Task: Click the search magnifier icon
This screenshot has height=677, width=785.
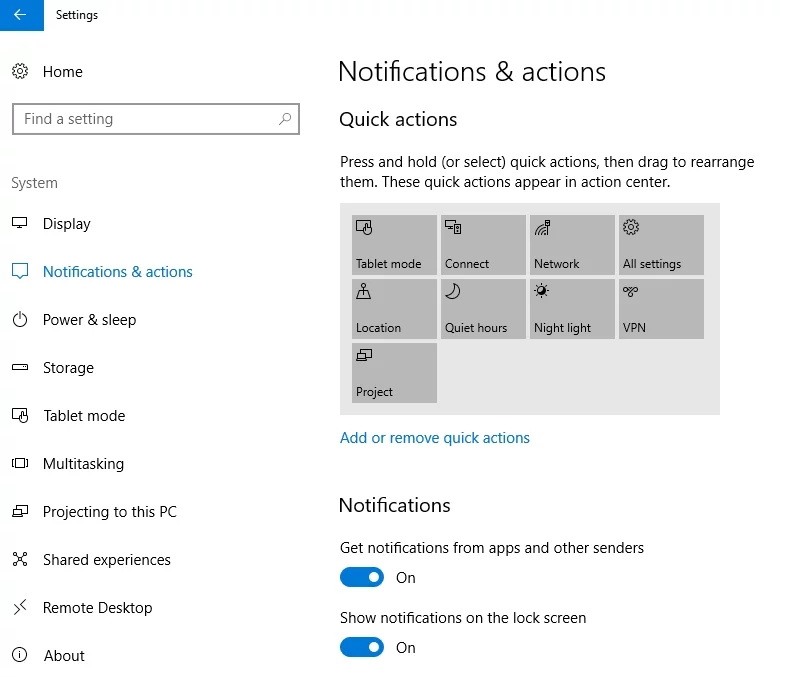Action: (x=285, y=119)
